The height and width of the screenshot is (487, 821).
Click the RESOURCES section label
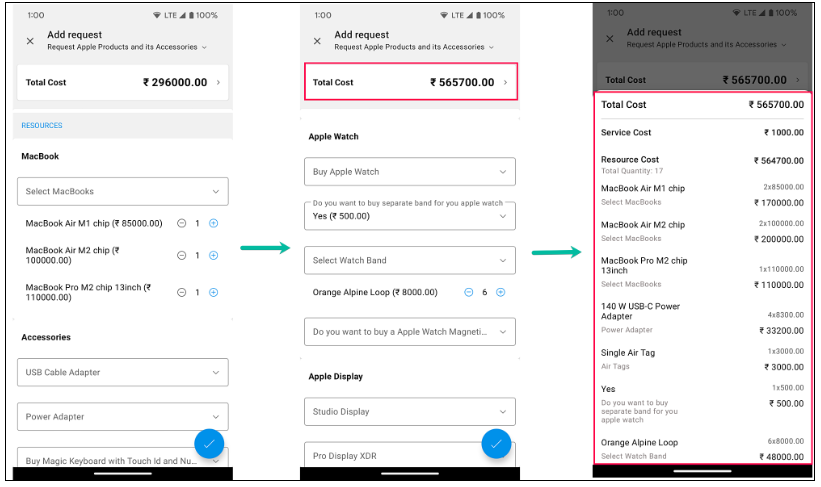click(x=42, y=125)
